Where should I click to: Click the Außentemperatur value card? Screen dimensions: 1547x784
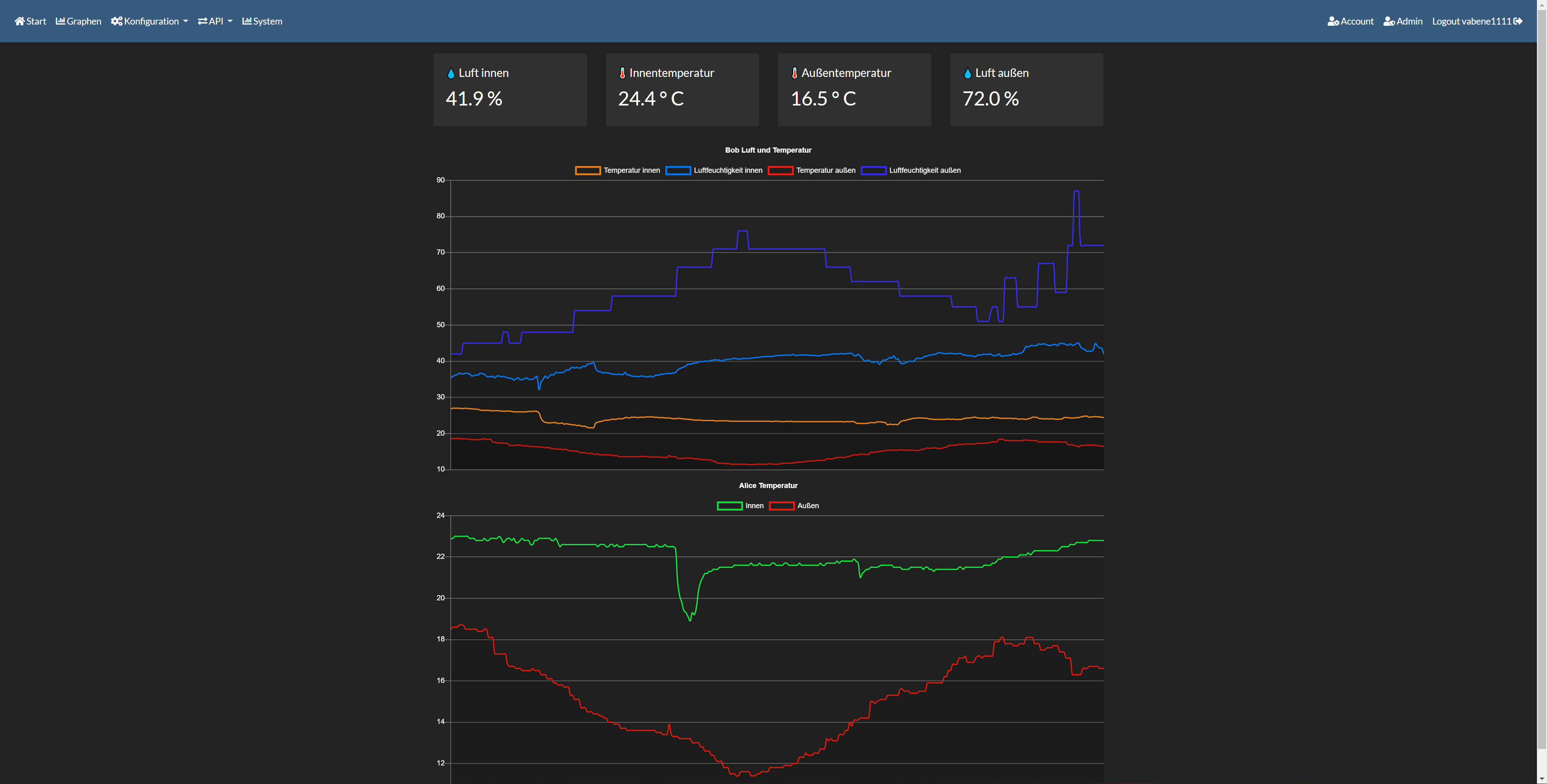tap(854, 90)
